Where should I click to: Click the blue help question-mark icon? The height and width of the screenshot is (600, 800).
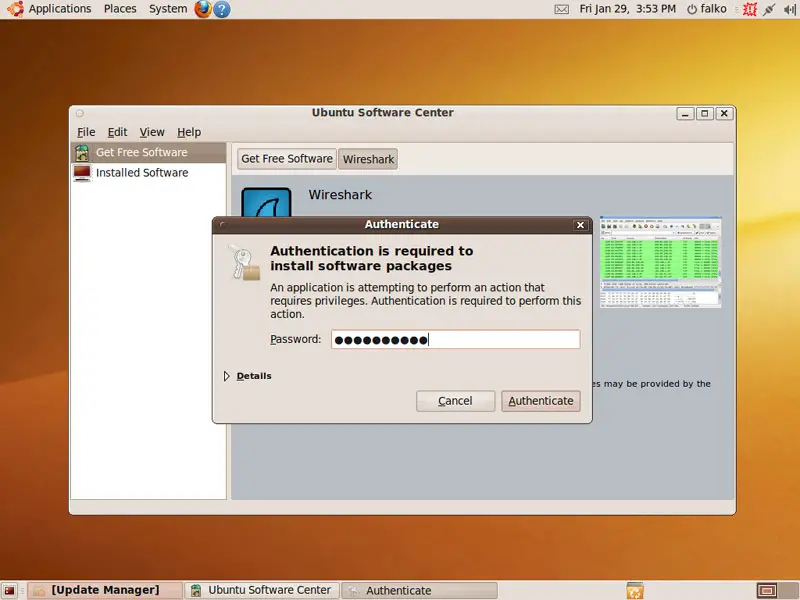pyautogui.click(x=221, y=9)
